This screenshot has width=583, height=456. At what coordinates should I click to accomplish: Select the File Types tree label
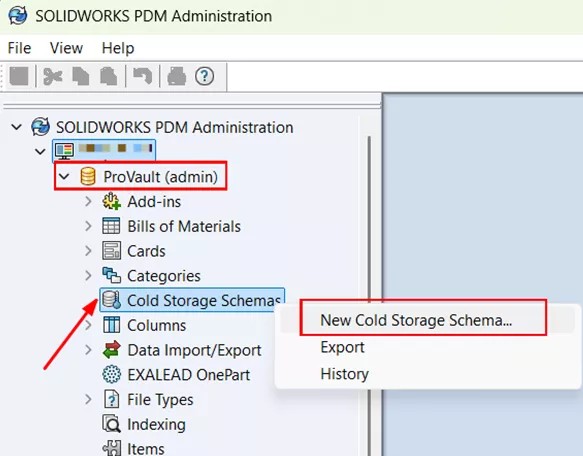tap(160, 400)
